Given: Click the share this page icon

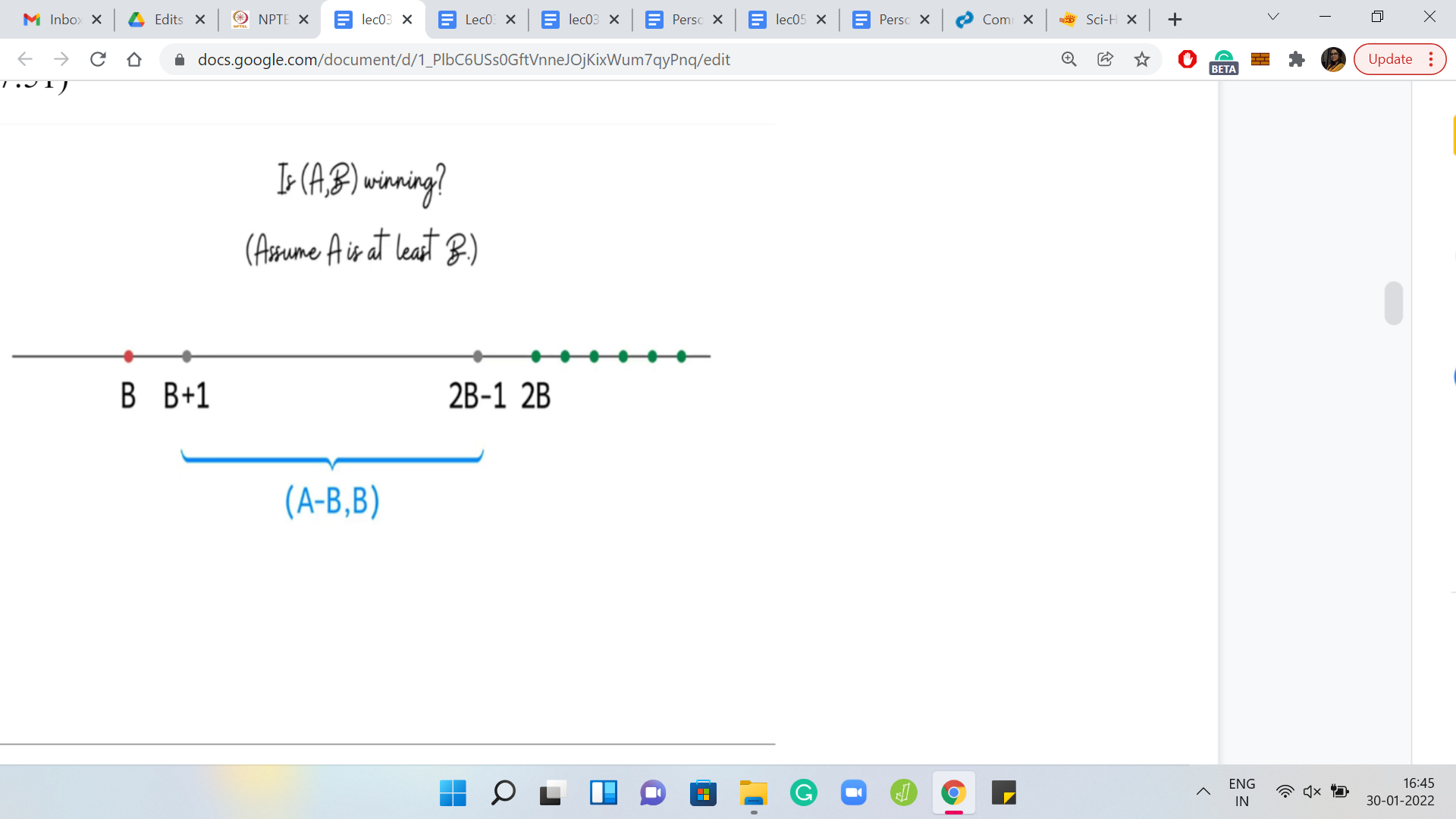Looking at the screenshot, I should click(x=1105, y=59).
